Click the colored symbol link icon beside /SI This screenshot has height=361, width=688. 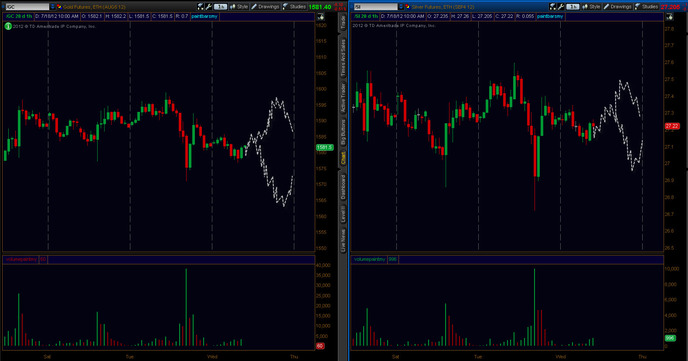pyautogui.click(x=408, y=7)
